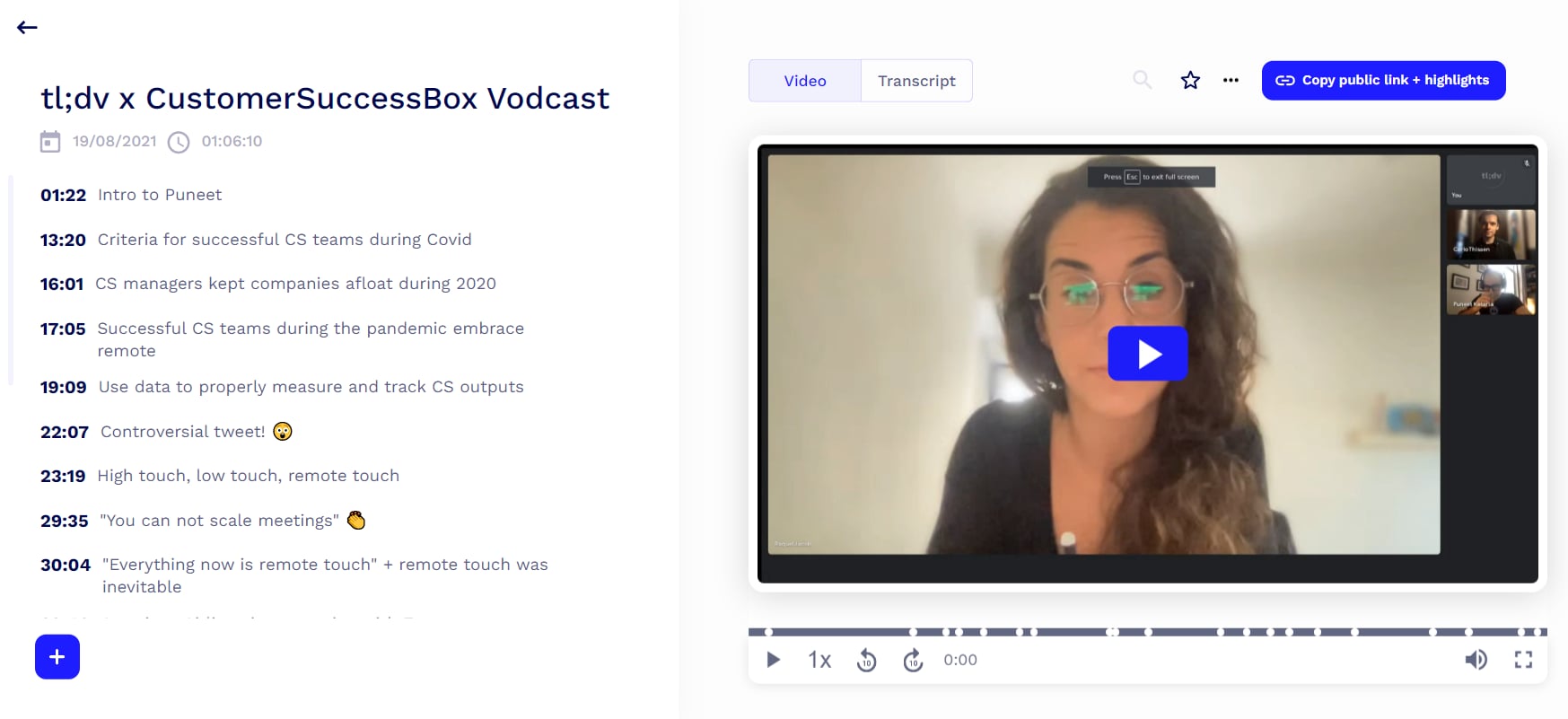Skip forward 10 seconds
Screen dimensions: 1568x719
click(913, 660)
